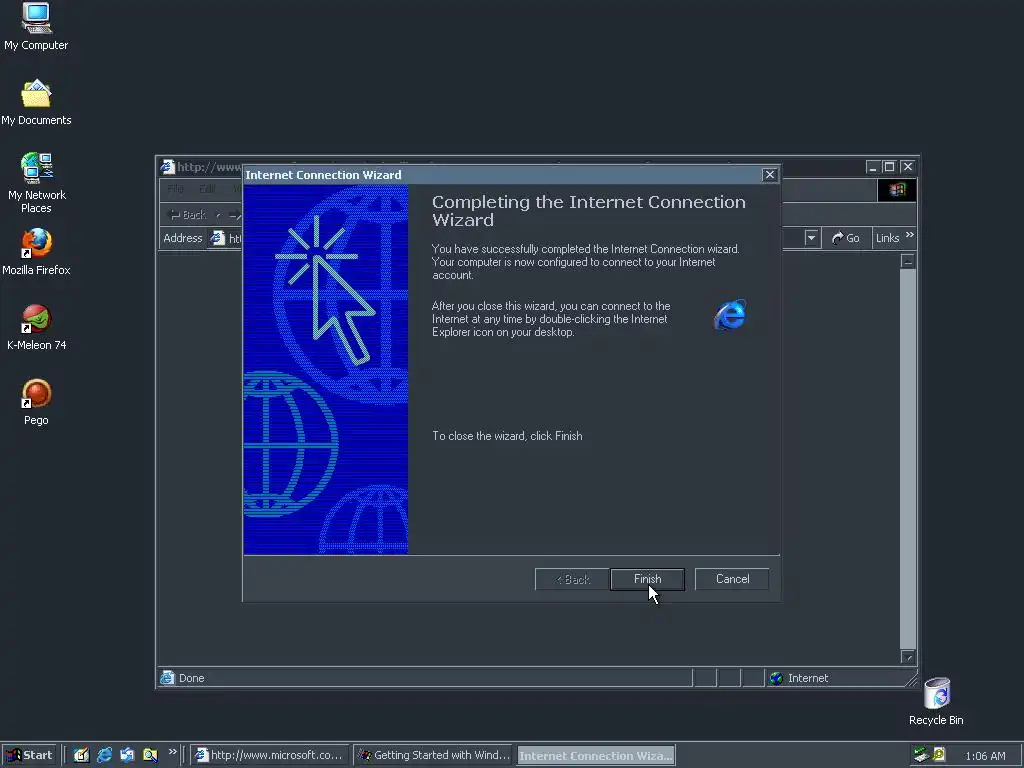
Task: Click the scroll-up arrow in the browser
Action: coord(908,261)
